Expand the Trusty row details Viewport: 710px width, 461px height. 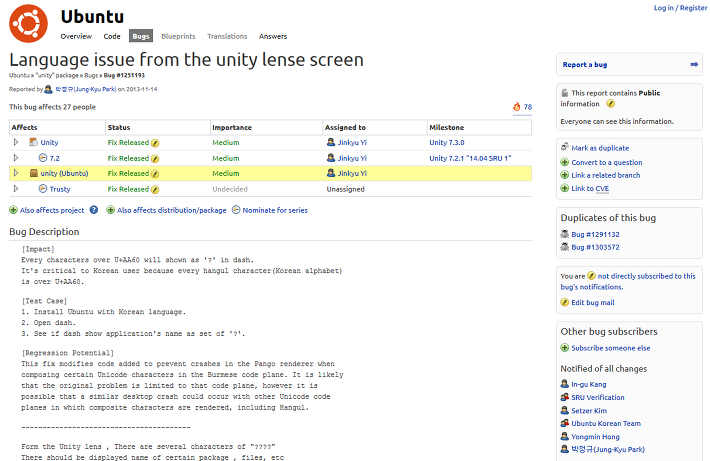(16, 189)
